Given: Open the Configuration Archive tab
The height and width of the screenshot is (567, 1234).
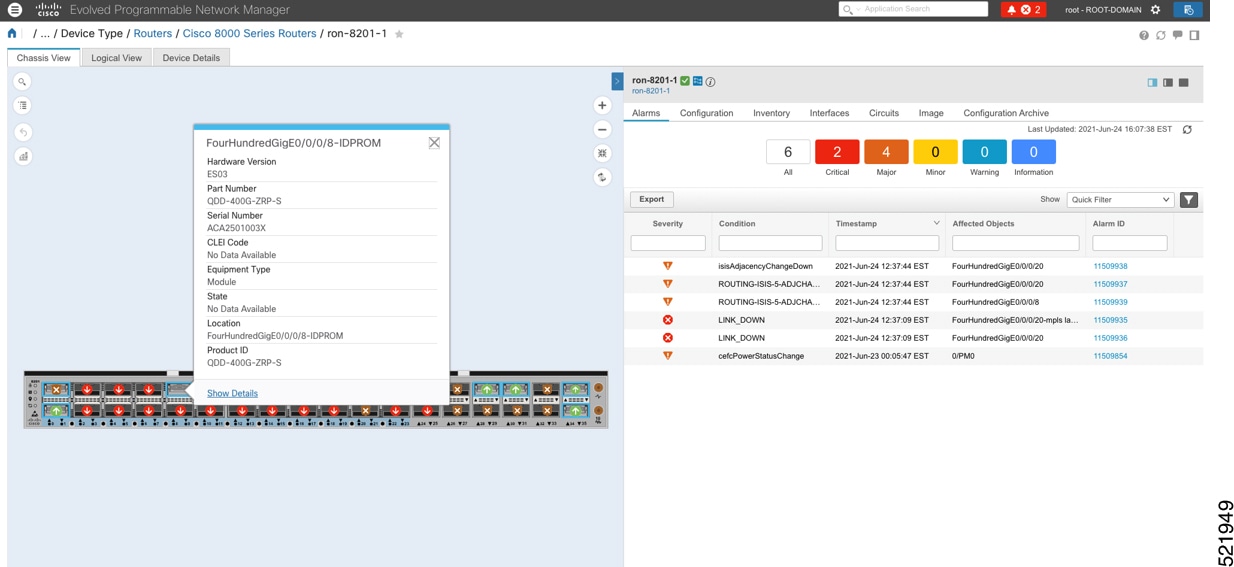Looking at the screenshot, I should point(1006,113).
